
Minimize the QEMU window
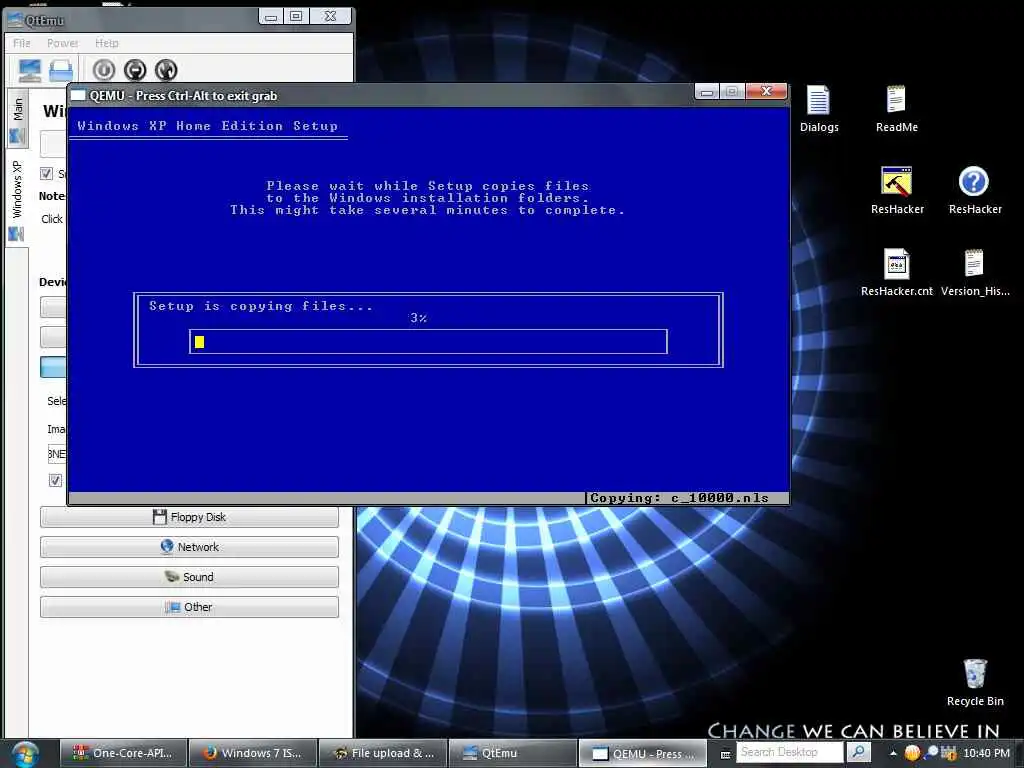pos(707,91)
